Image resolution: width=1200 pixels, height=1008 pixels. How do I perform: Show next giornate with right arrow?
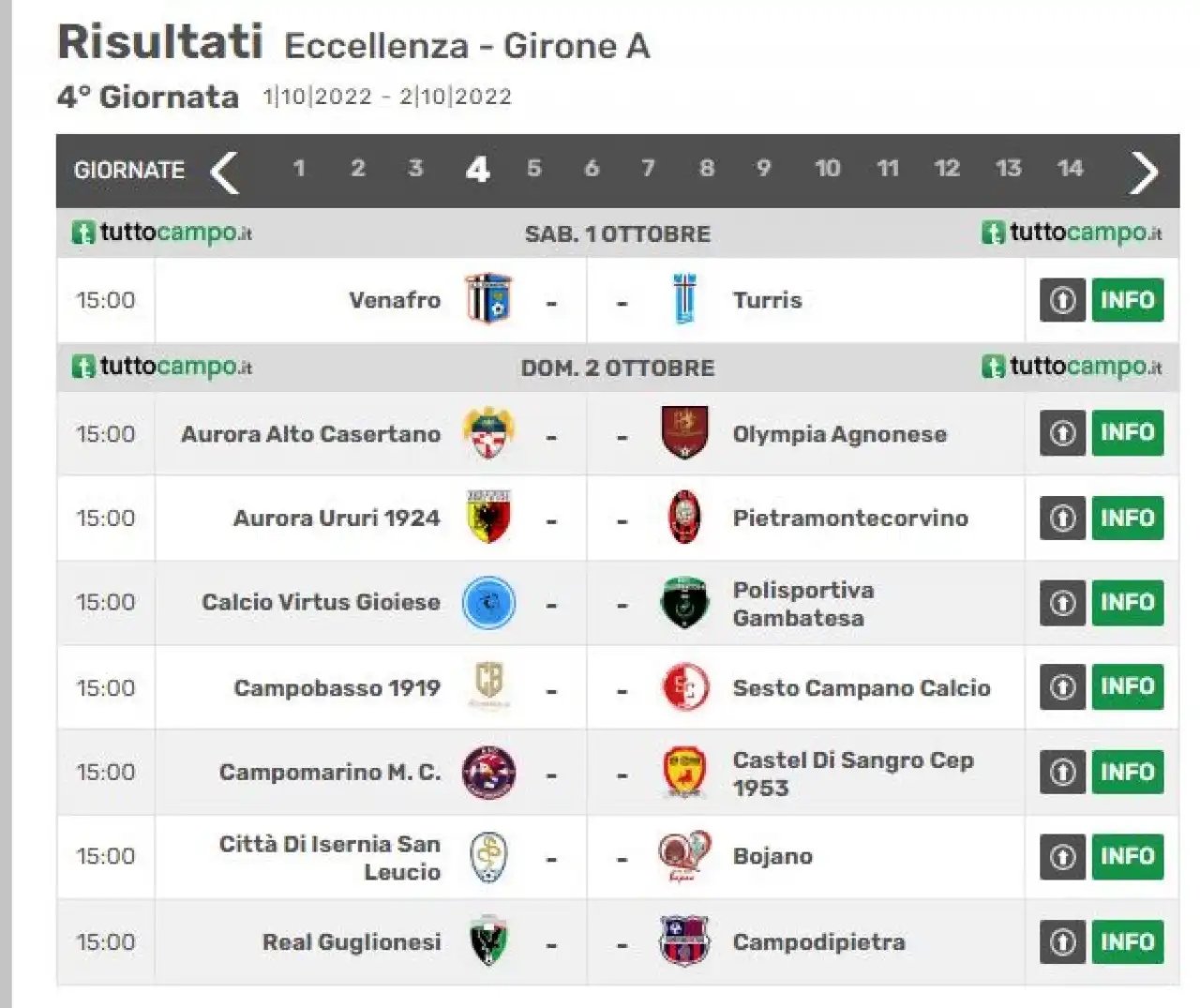coord(1143,172)
